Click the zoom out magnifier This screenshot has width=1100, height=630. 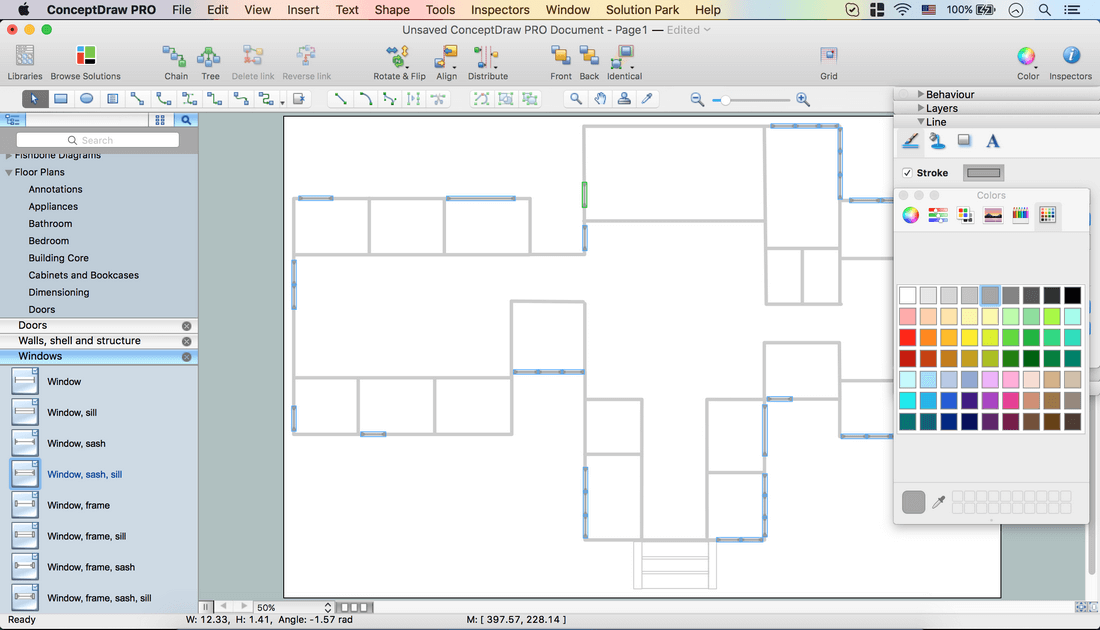[x=697, y=100]
